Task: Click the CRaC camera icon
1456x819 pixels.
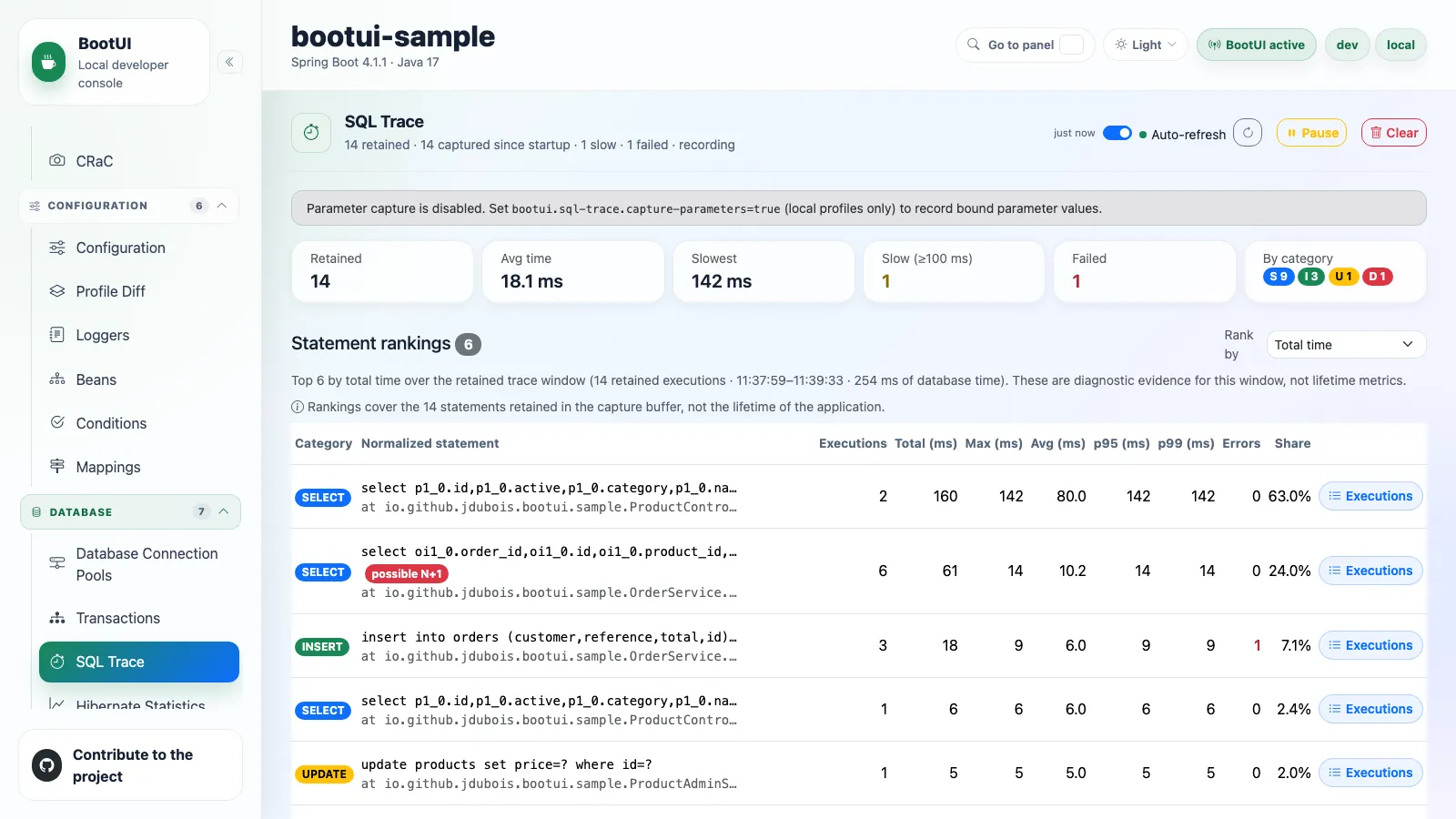Action: (57, 160)
